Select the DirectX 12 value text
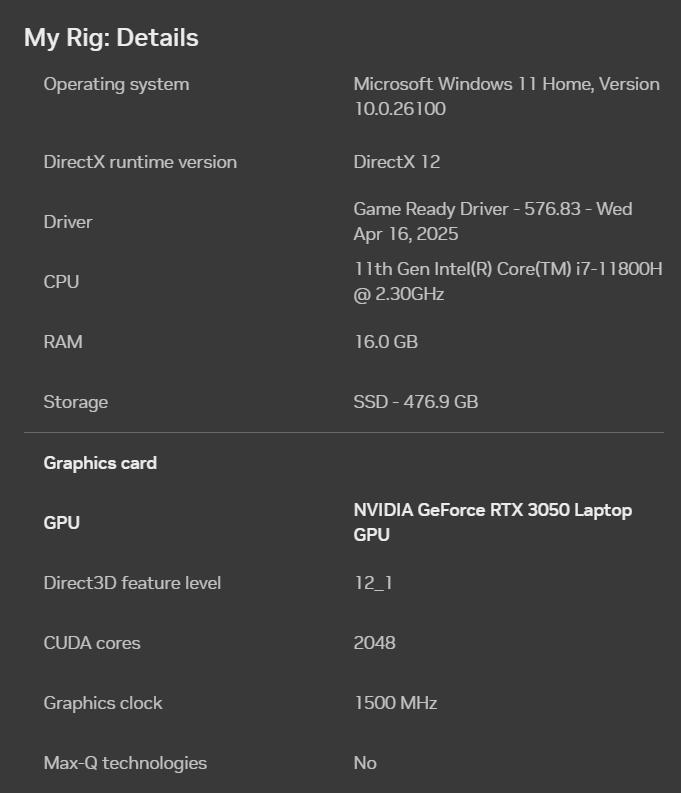 click(x=396, y=162)
